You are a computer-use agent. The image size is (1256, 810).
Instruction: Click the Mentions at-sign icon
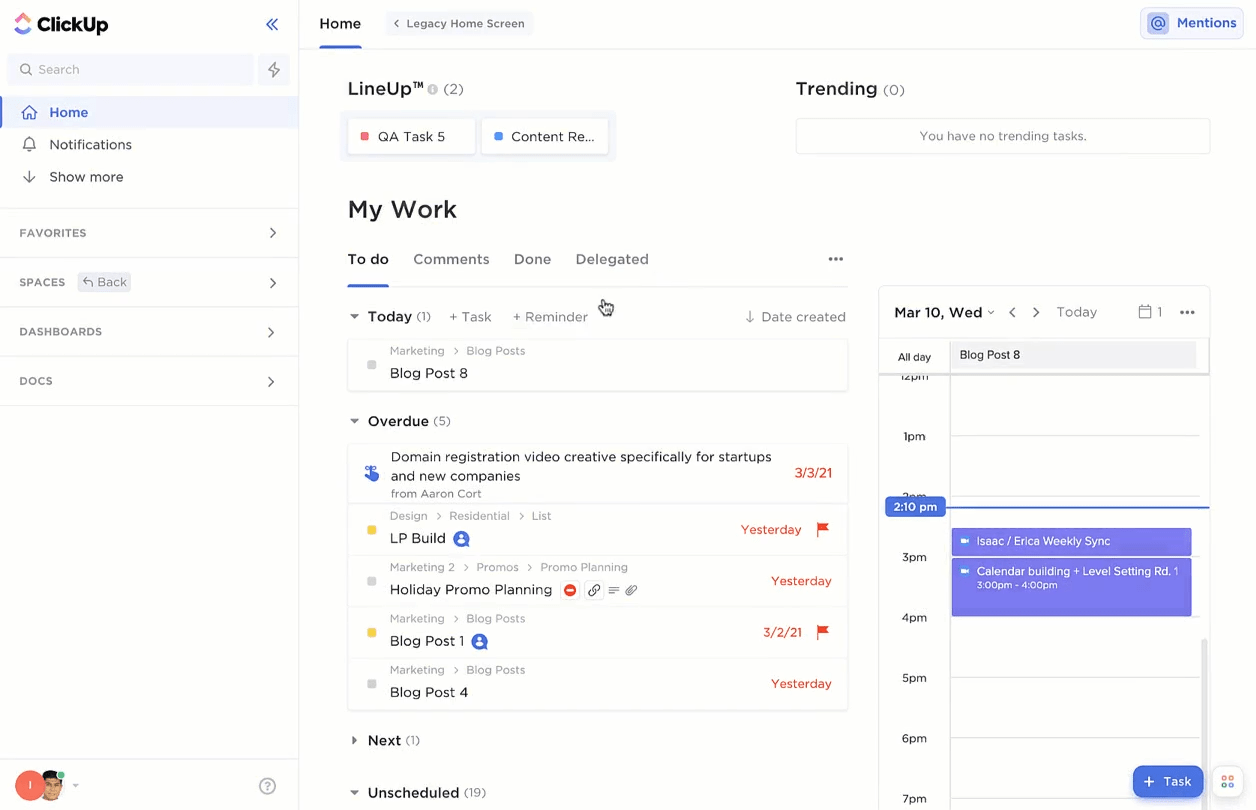(x=1158, y=23)
